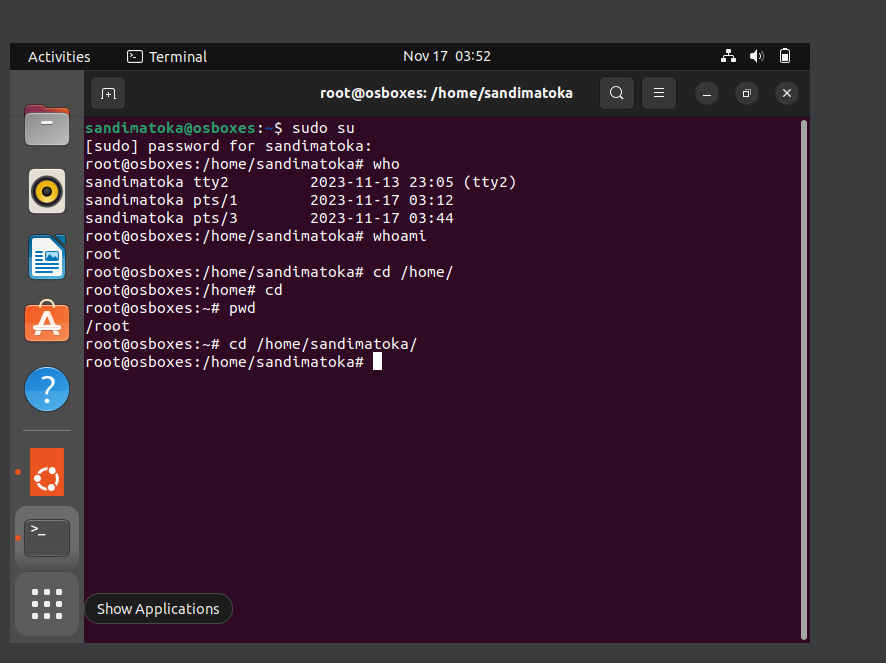
Task: Open the clock showing Nov 17 03:52
Action: 446,57
